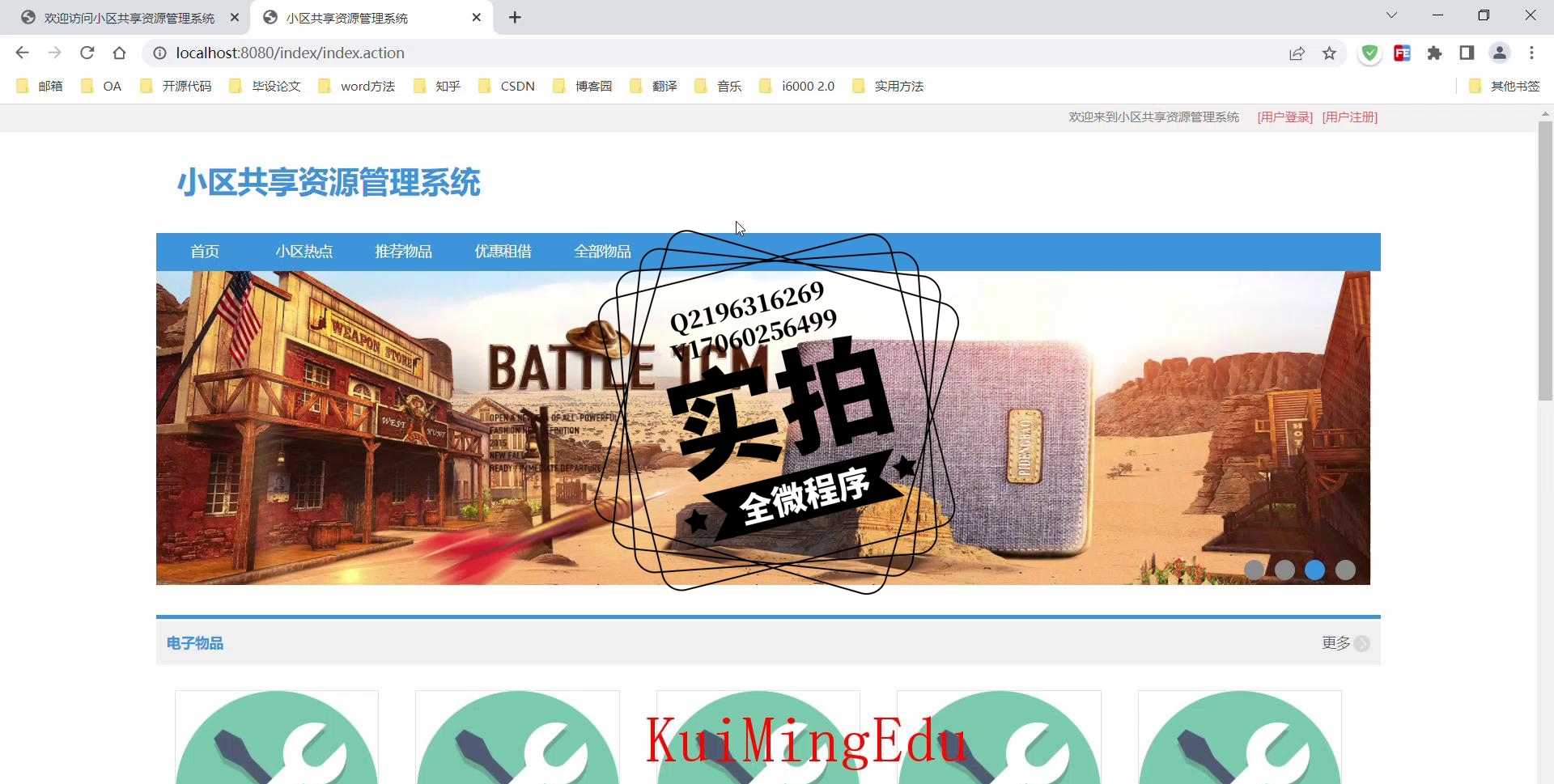
Task: Open the 知乎 bookmark folder
Action: (437, 86)
